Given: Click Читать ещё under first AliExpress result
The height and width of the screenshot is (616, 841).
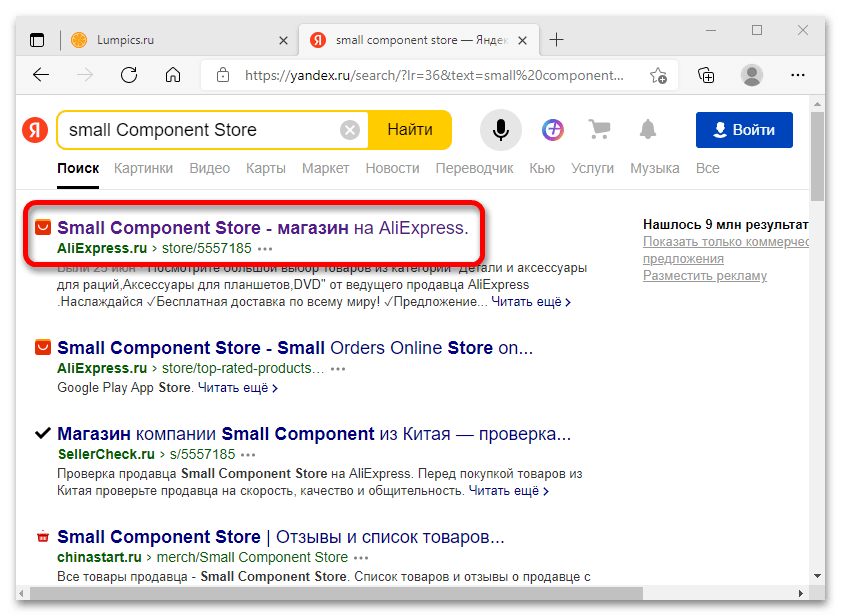Looking at the screenshot, I should coord(531,302).
